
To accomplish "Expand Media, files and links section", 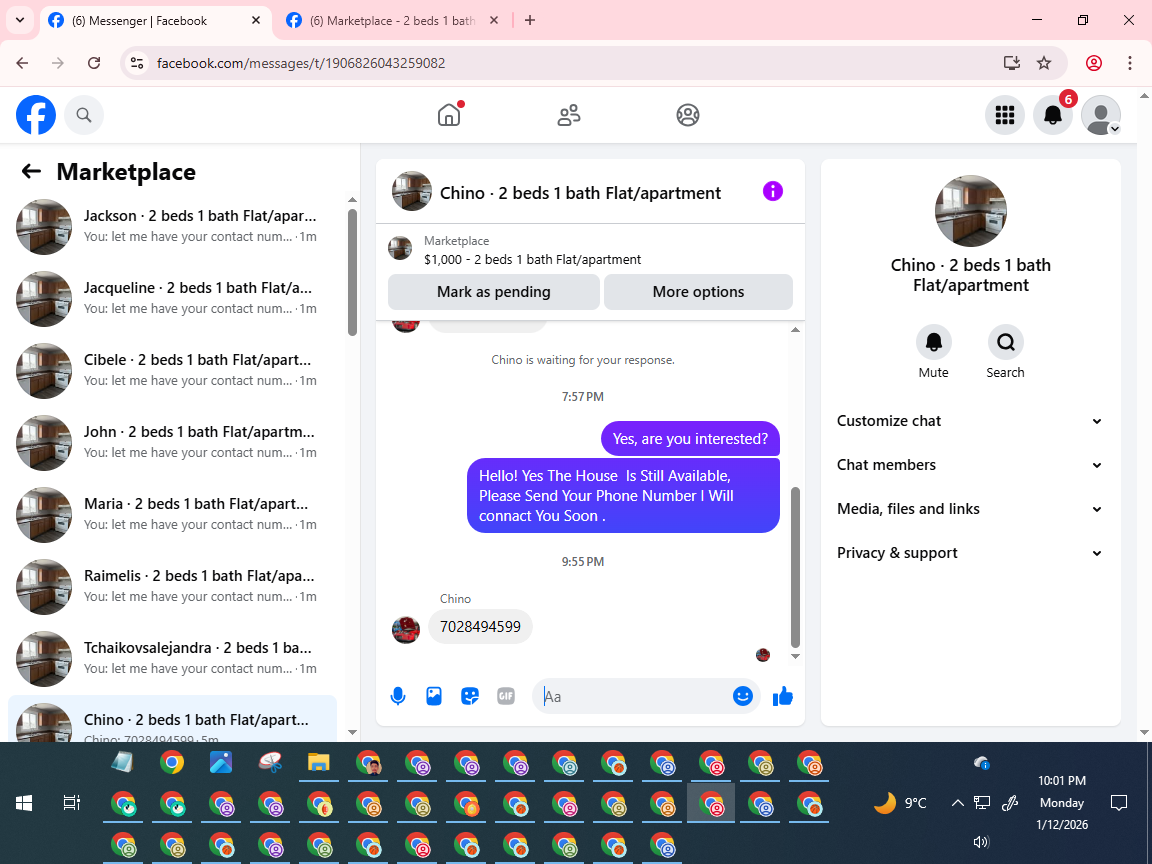I will click(970, 509).
